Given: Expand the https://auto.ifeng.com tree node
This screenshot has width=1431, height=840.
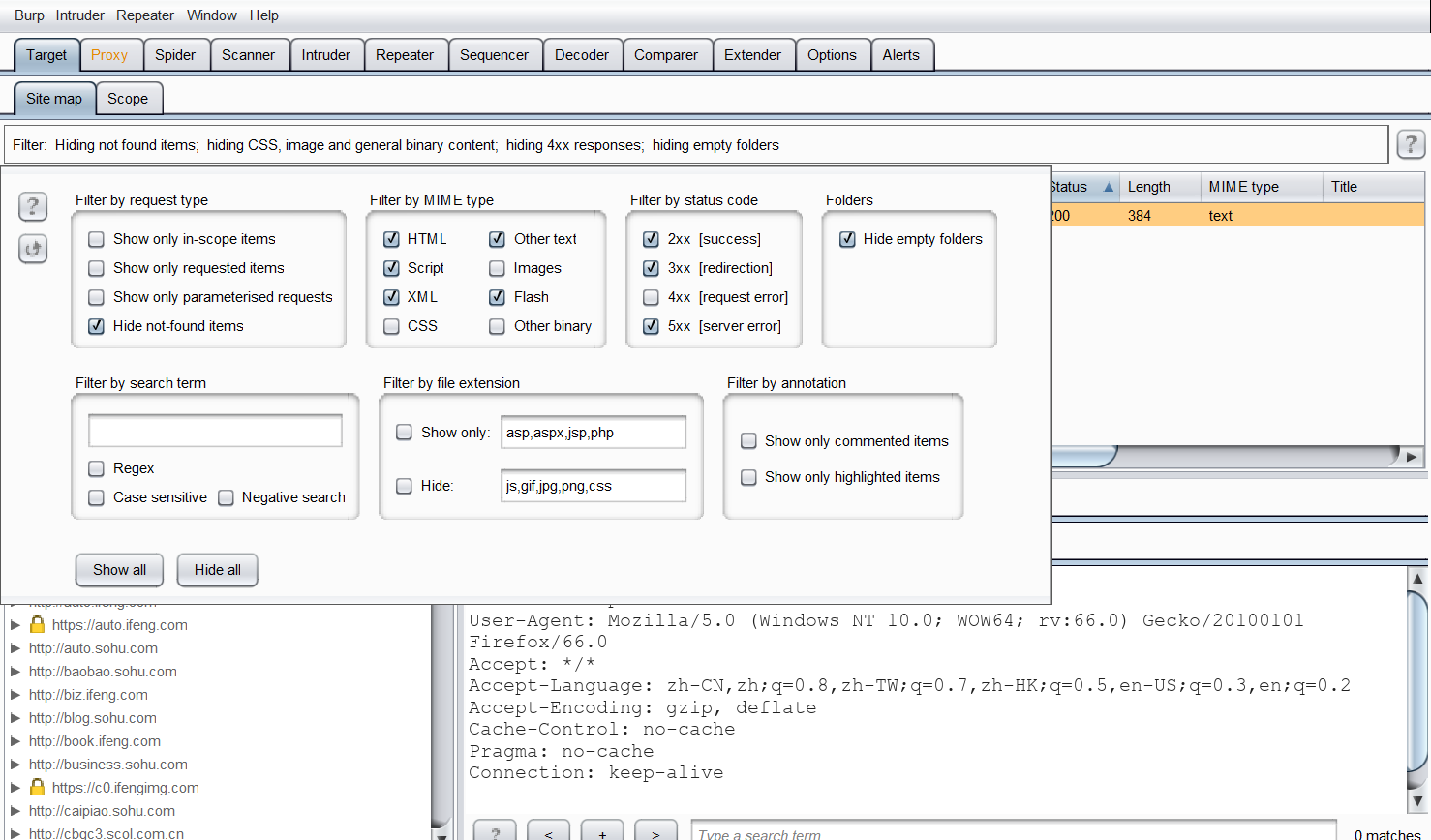Looking at the screenshot, I should (x=15, y=625).
